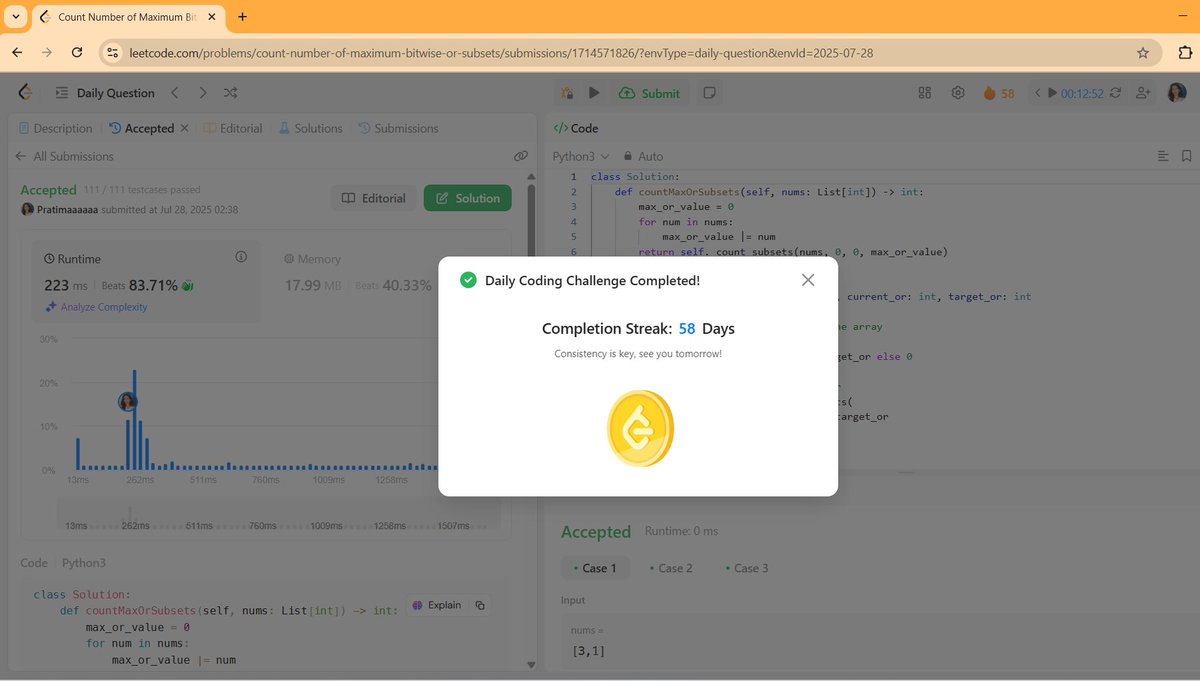Invite a collaborator with the add-user icon
1200x681 pixels.
1142,92
